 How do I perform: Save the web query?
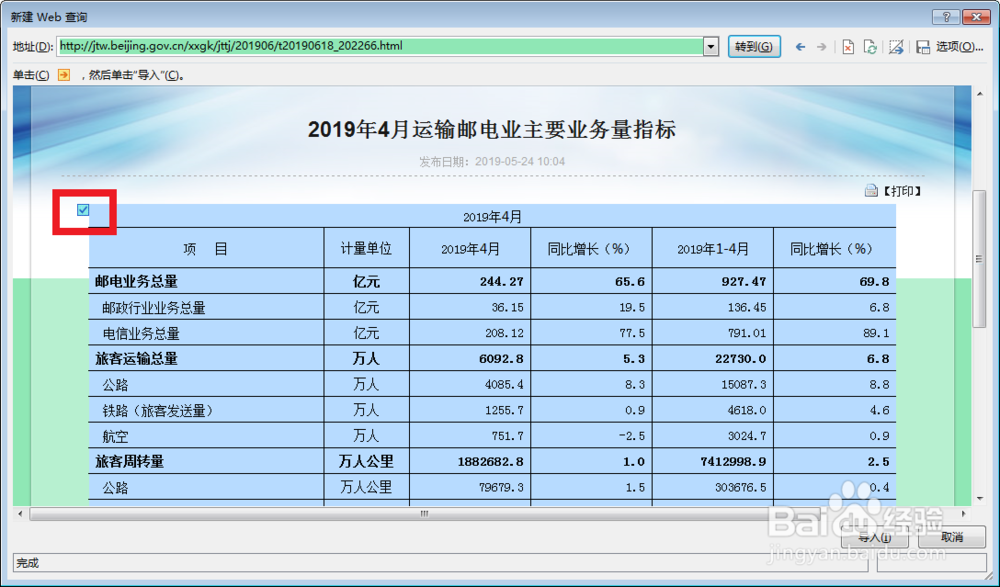923,47
